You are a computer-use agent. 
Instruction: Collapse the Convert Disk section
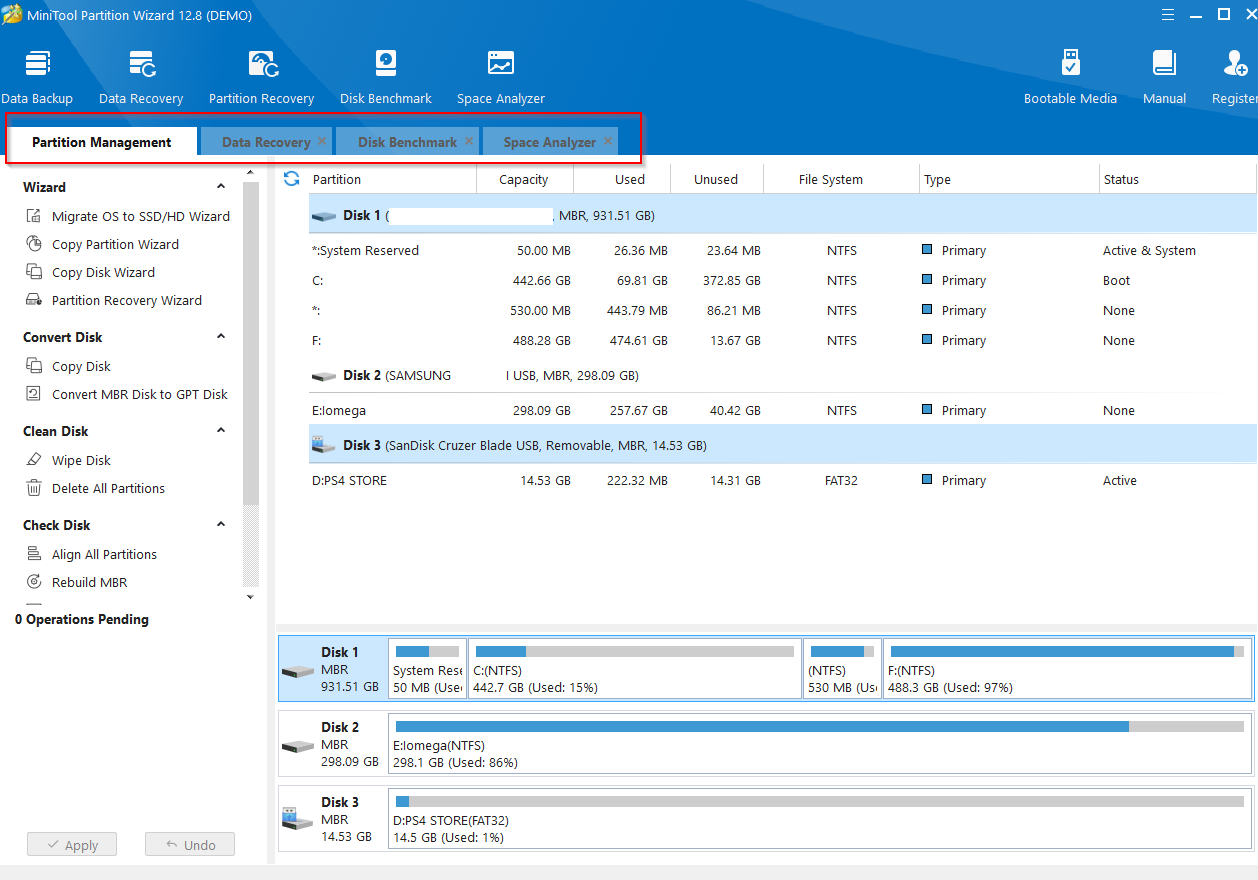(221, 337)
